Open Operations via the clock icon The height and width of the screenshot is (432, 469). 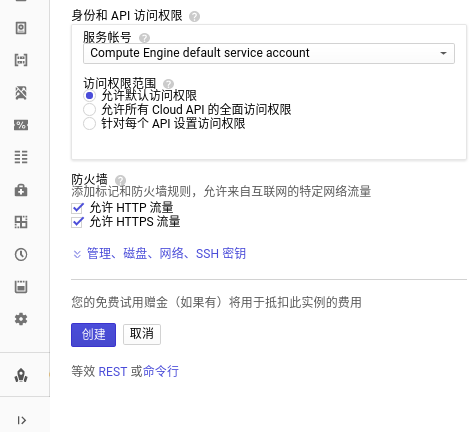(21, 254)
